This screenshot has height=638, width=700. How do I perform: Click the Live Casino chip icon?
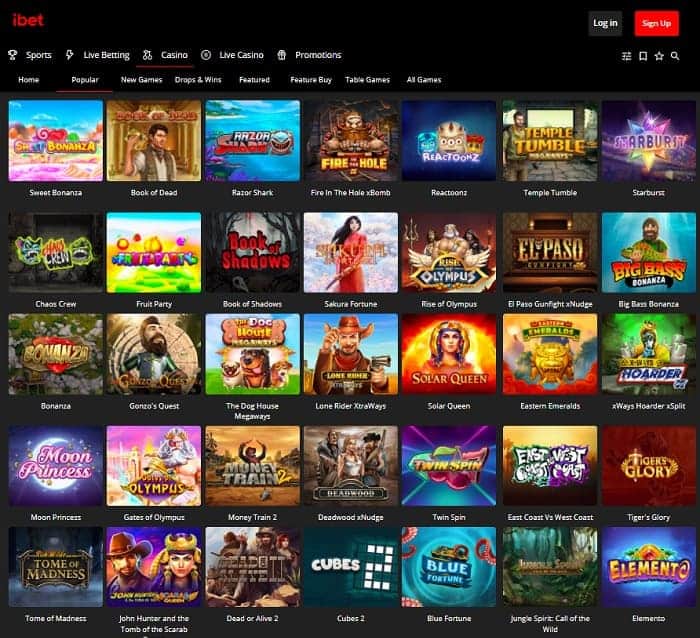pos(206,55)
